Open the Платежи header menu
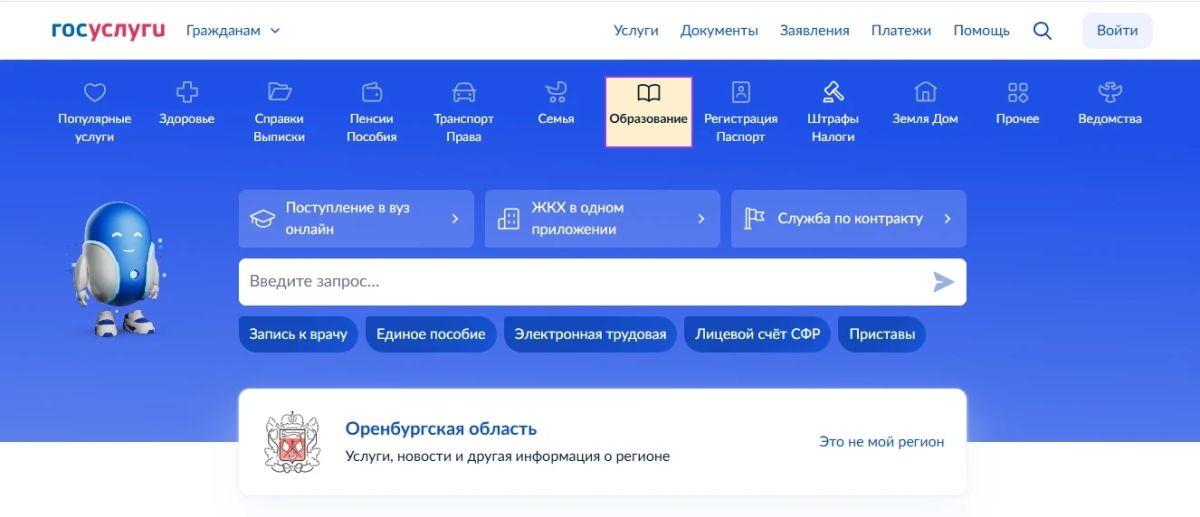The height and width of the screenshot is (517, 1200). (901, 30)
